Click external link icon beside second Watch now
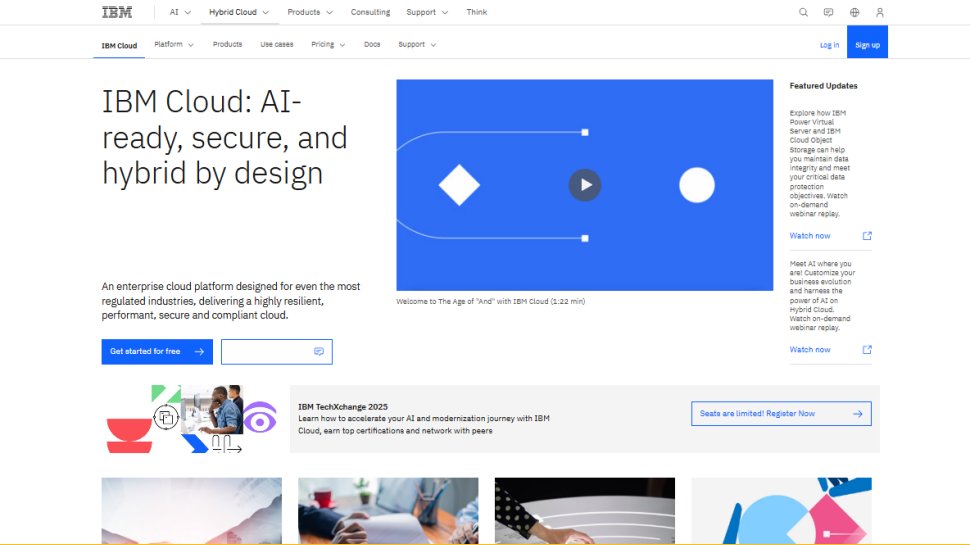The image size is (970, 545). (x=867, y=350)
